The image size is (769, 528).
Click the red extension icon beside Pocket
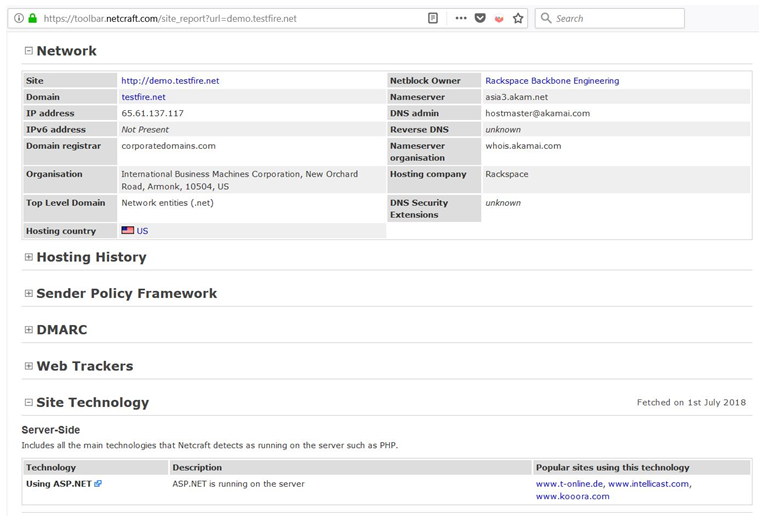(x=499, y=18)
